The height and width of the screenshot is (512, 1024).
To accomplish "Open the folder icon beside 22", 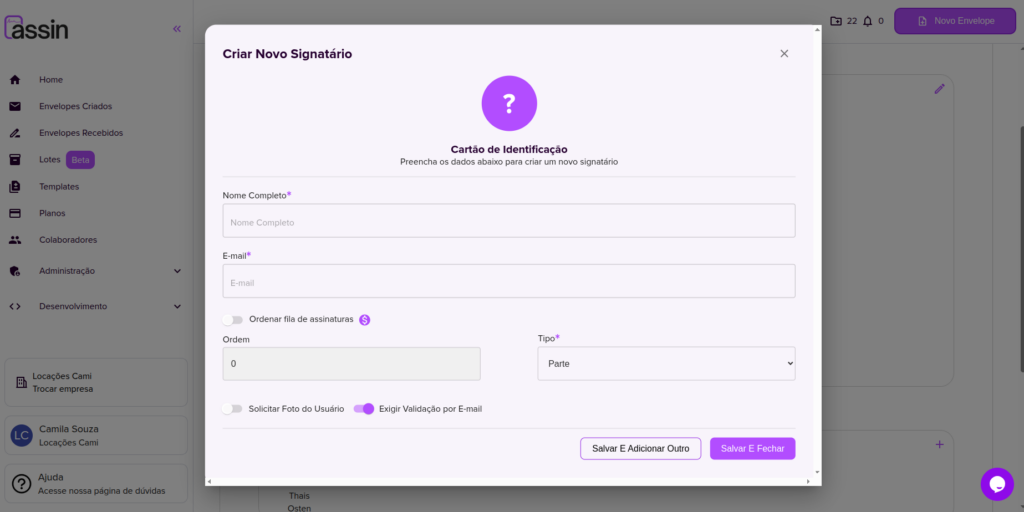I will tap(836, 21).
